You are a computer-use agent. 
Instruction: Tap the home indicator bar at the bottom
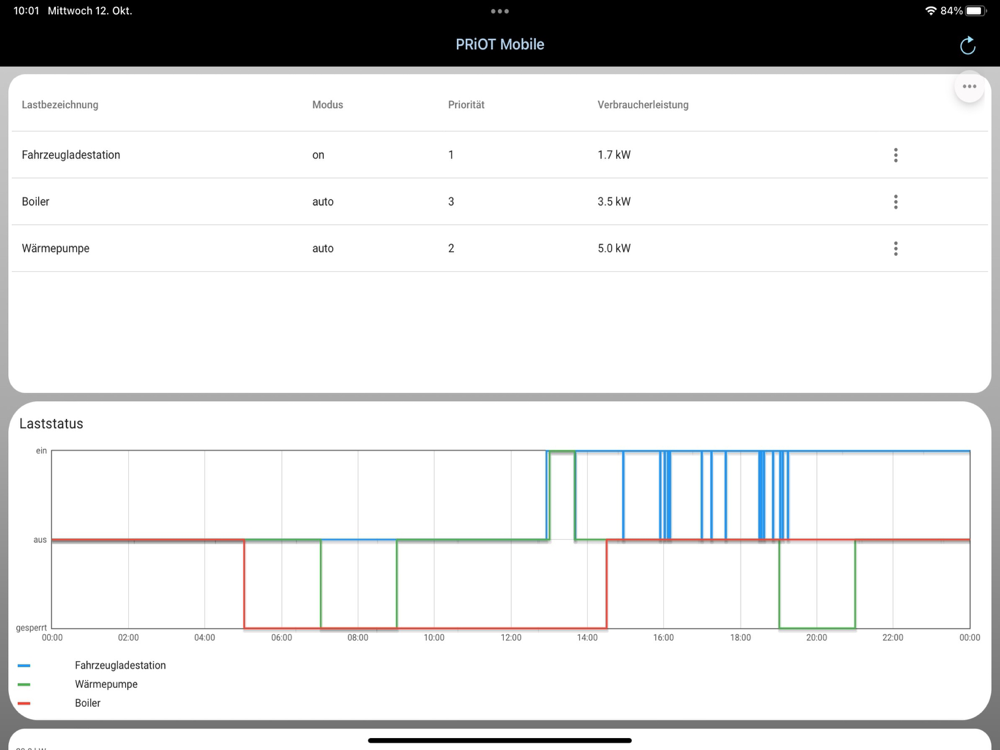click(x=500, y=740)
